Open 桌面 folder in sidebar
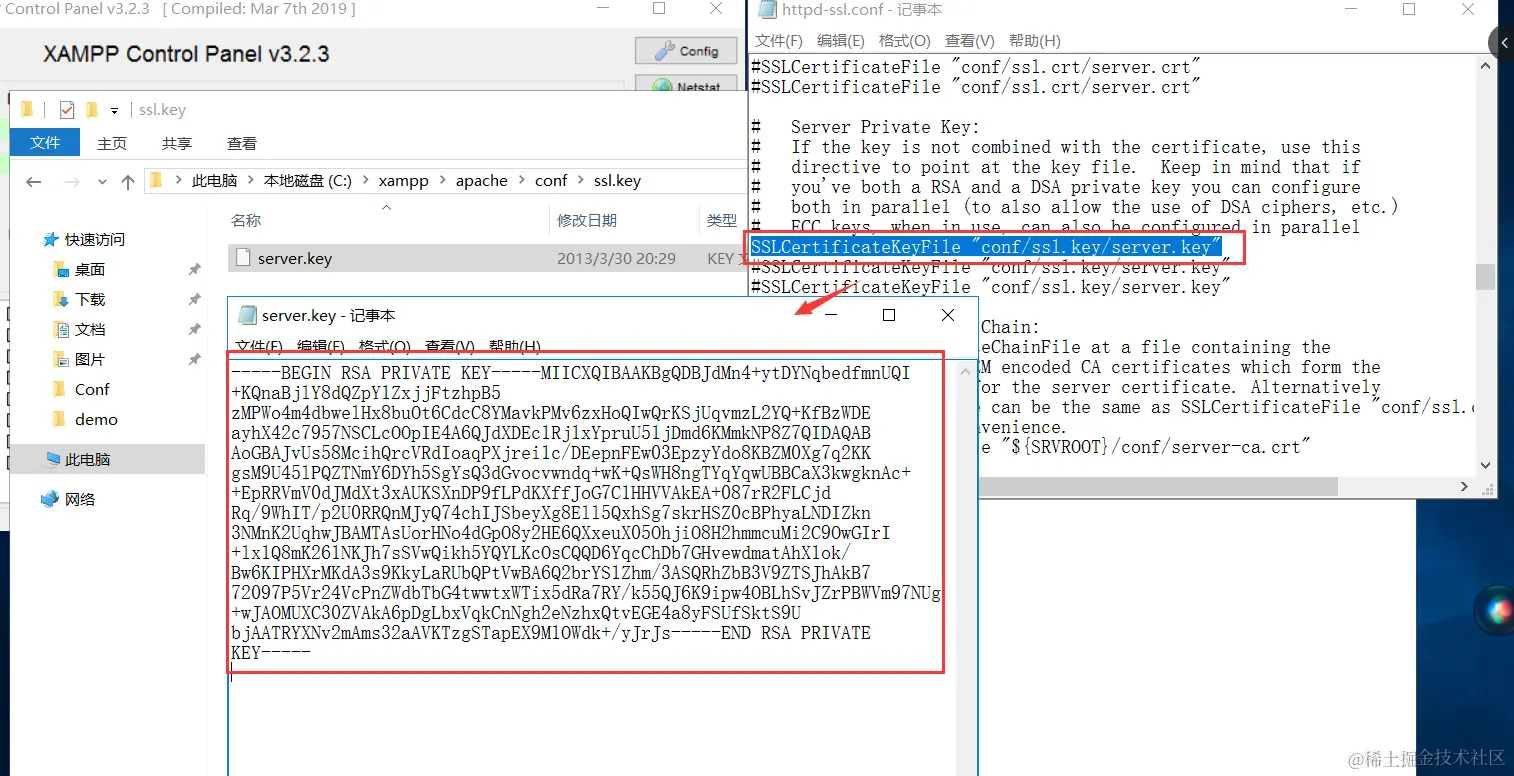This screenshot has height=776, width=1514. coord(90,270)
